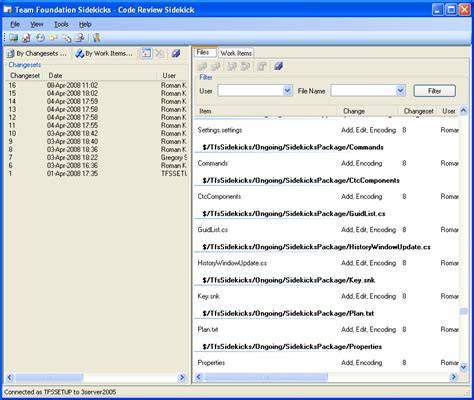
Task: Select changeset 14 dated 04-Apr-2008 17:59
Action: pyautogui.click(x=97, y=101)
